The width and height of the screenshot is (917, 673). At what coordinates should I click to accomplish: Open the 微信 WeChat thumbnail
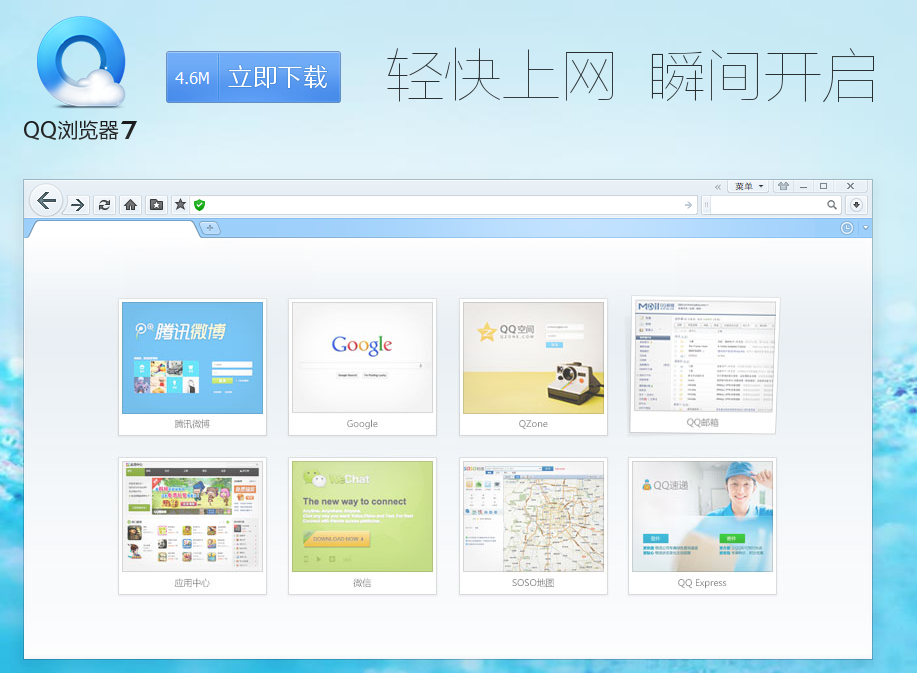pyautogui.click(x=362, y=526)
